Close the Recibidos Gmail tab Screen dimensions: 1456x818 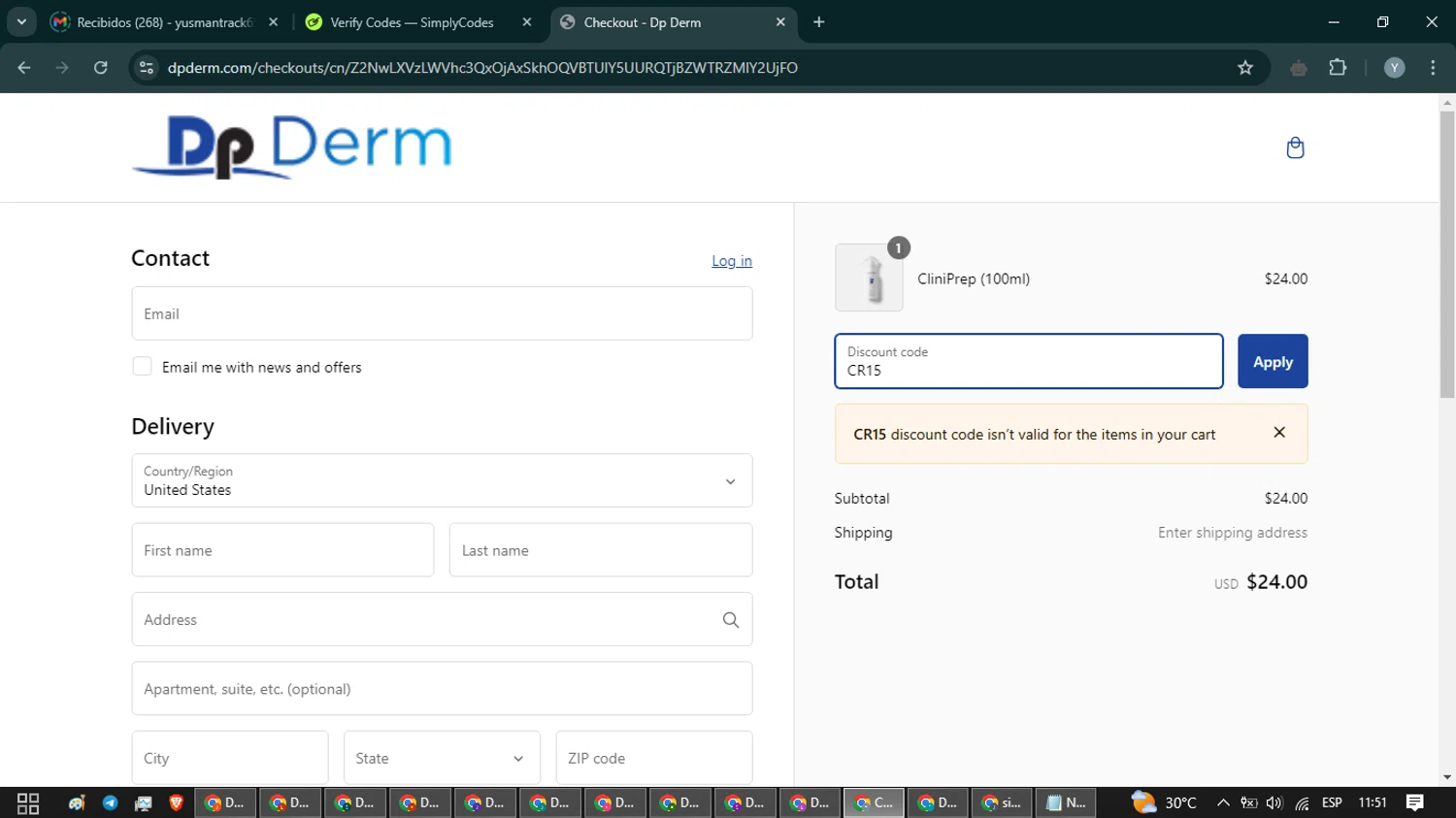[x=273, y=21]
